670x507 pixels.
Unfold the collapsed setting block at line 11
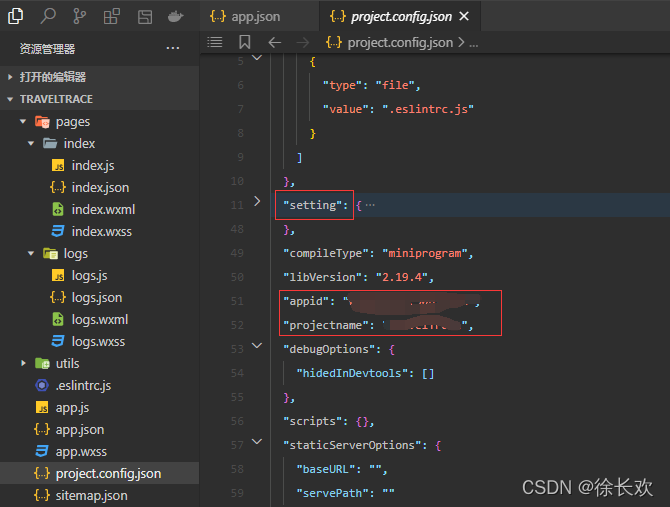coord(257,201)
